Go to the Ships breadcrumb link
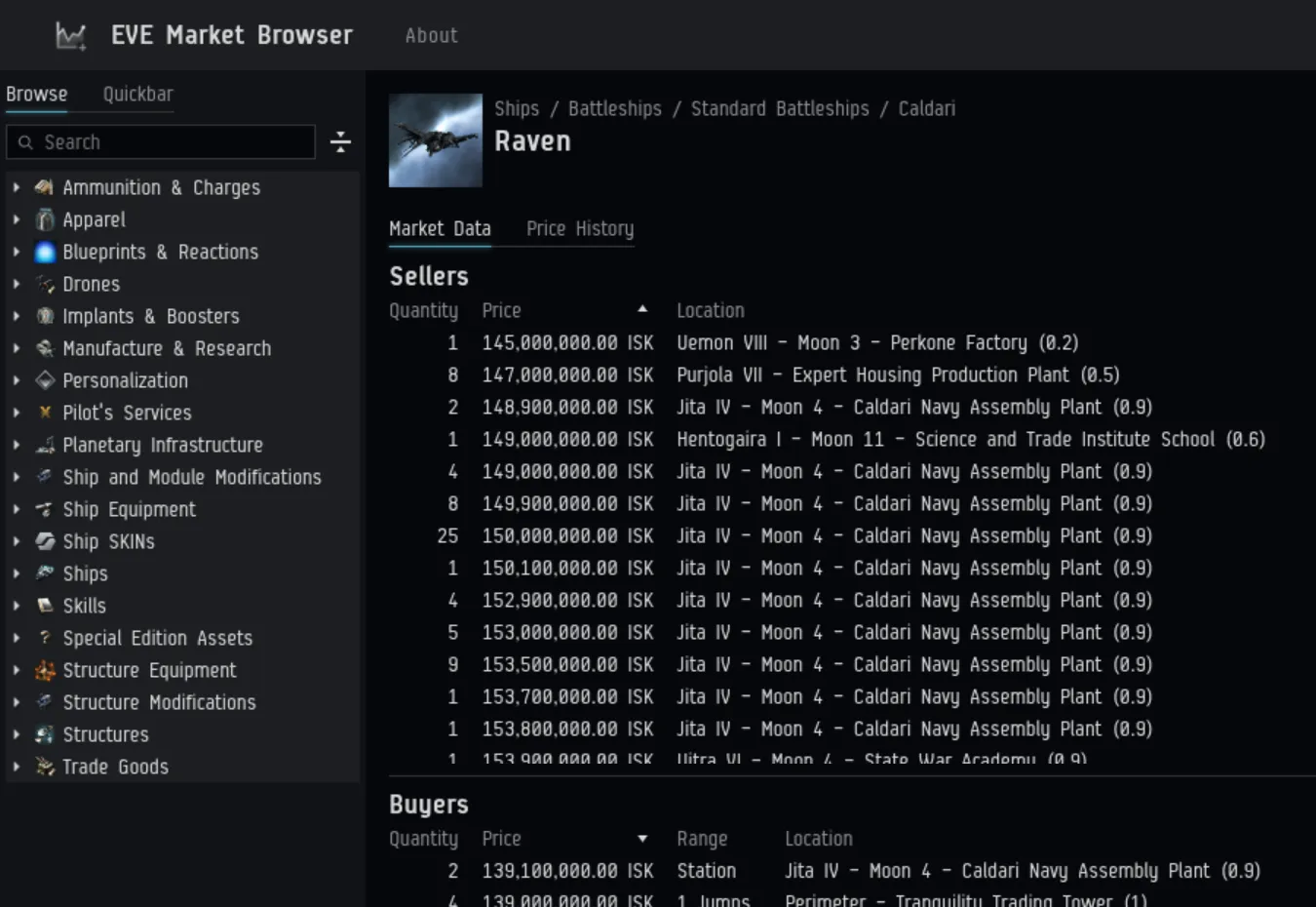Image resolution: width=1316 pixels, height=907 pixels. tap(517, 108)
